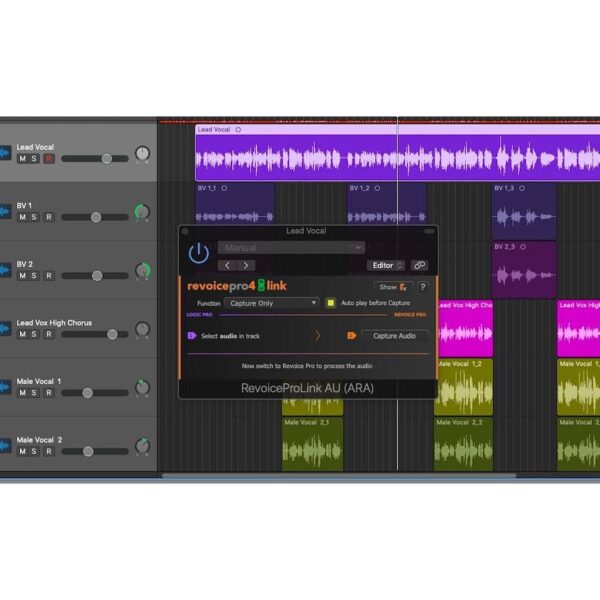Click Lead Vox High Chorus track icon
The width and height of the screenshot is (600, 600).
5,329
